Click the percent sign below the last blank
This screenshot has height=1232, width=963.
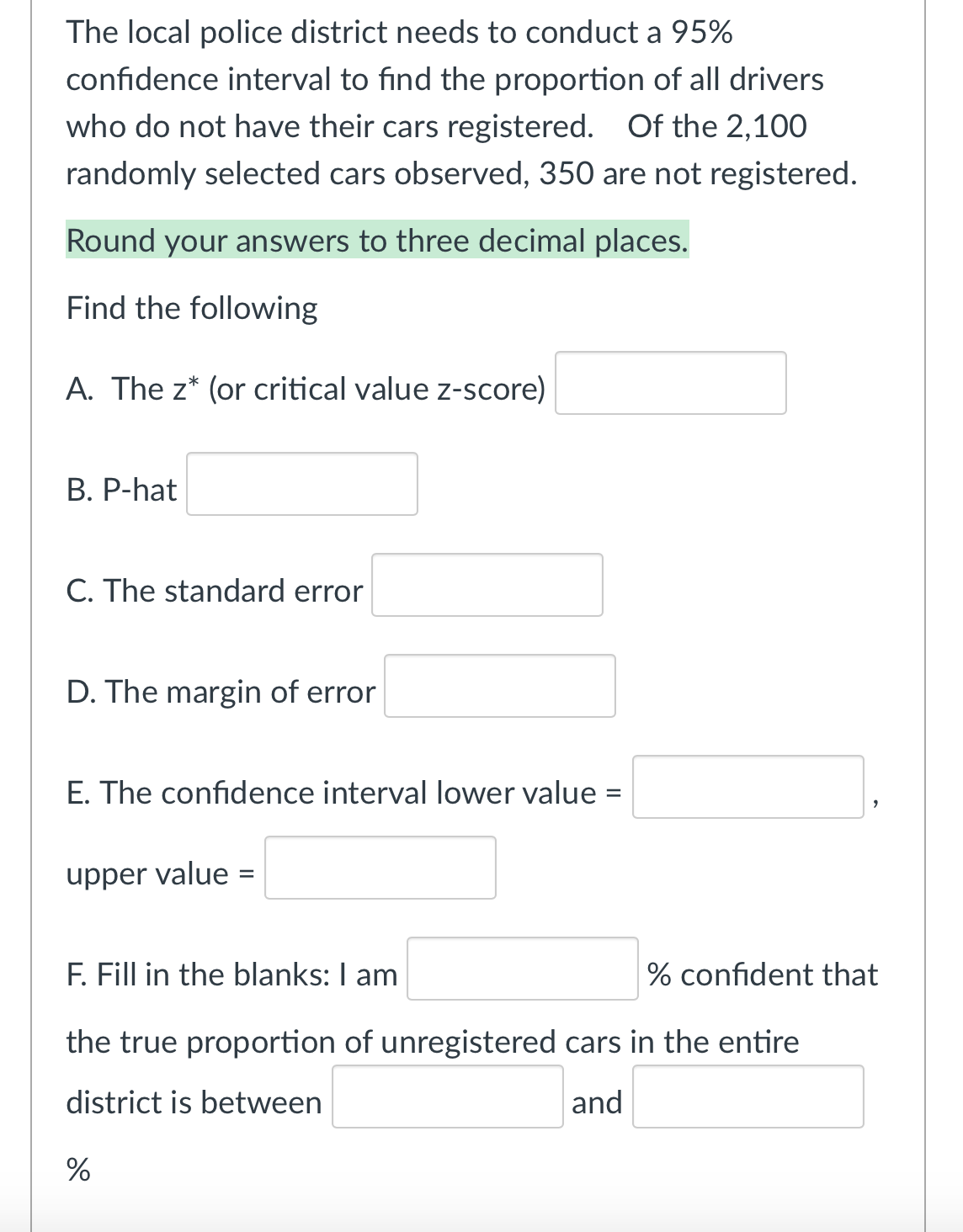pos(77,1170)
